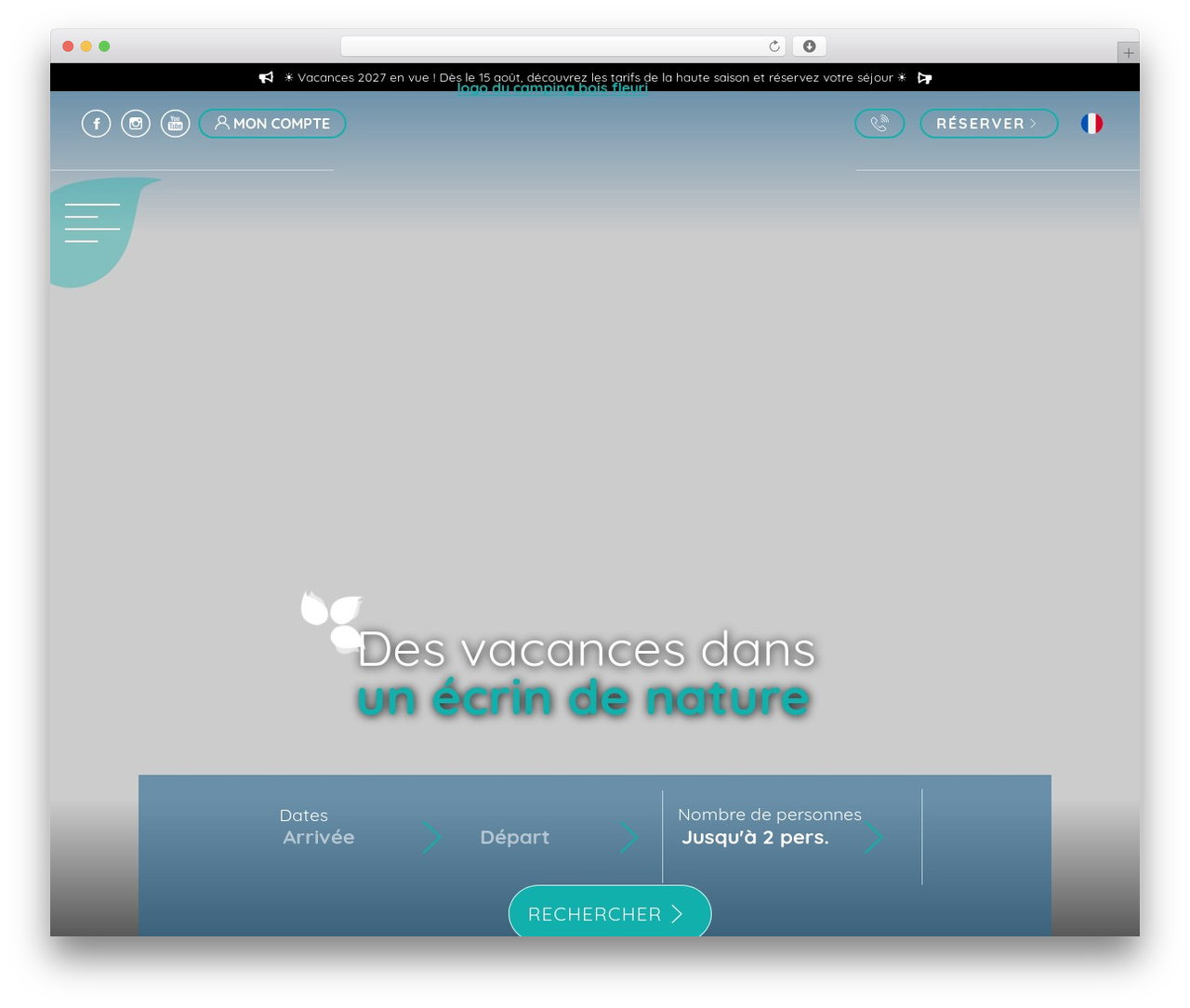Screen dimensions: 1190x1008
Task: Open Mon Compte account button
Action: 272,124
